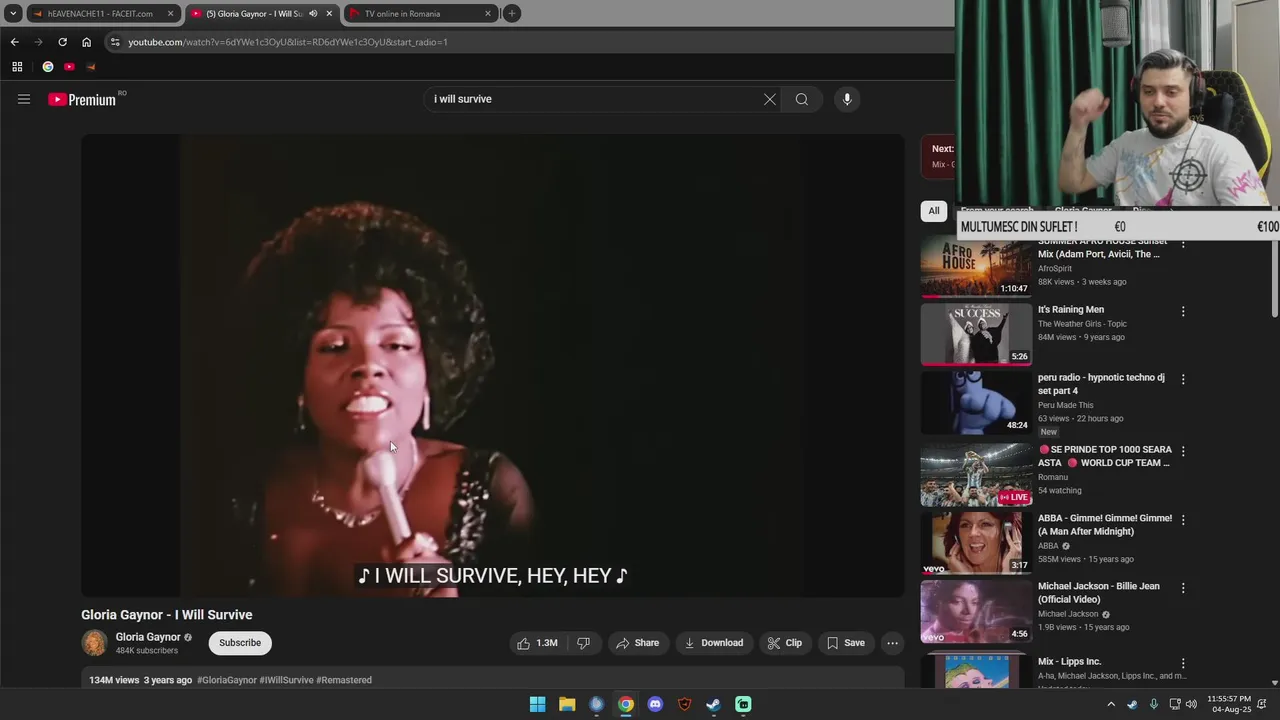Screen dimensions: 1280x720
Task: Play It's Raining Men thumbnail
Action: click(x=976, y=334)
